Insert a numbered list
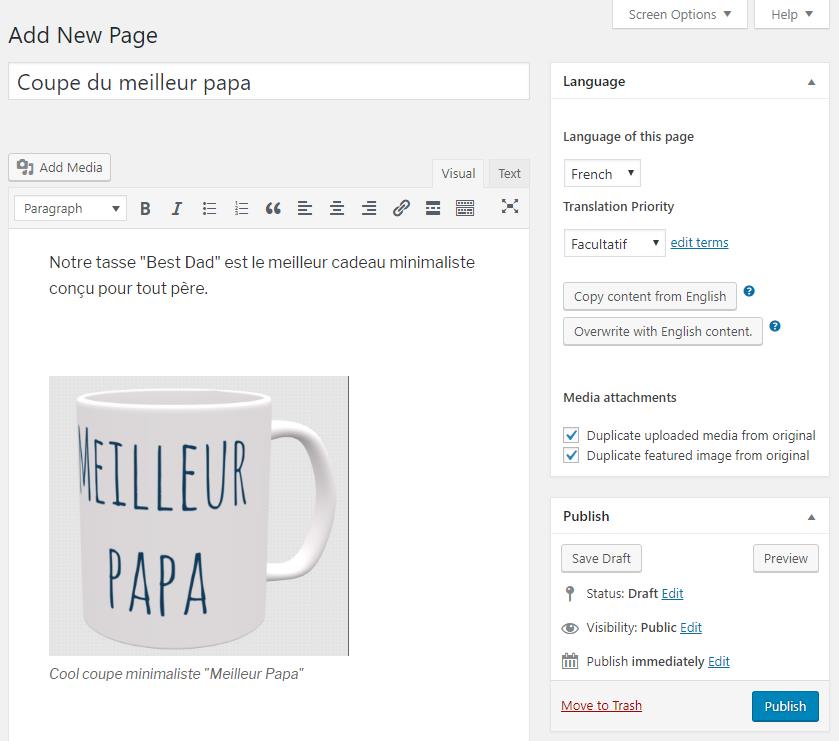 [x=241, y=208]
